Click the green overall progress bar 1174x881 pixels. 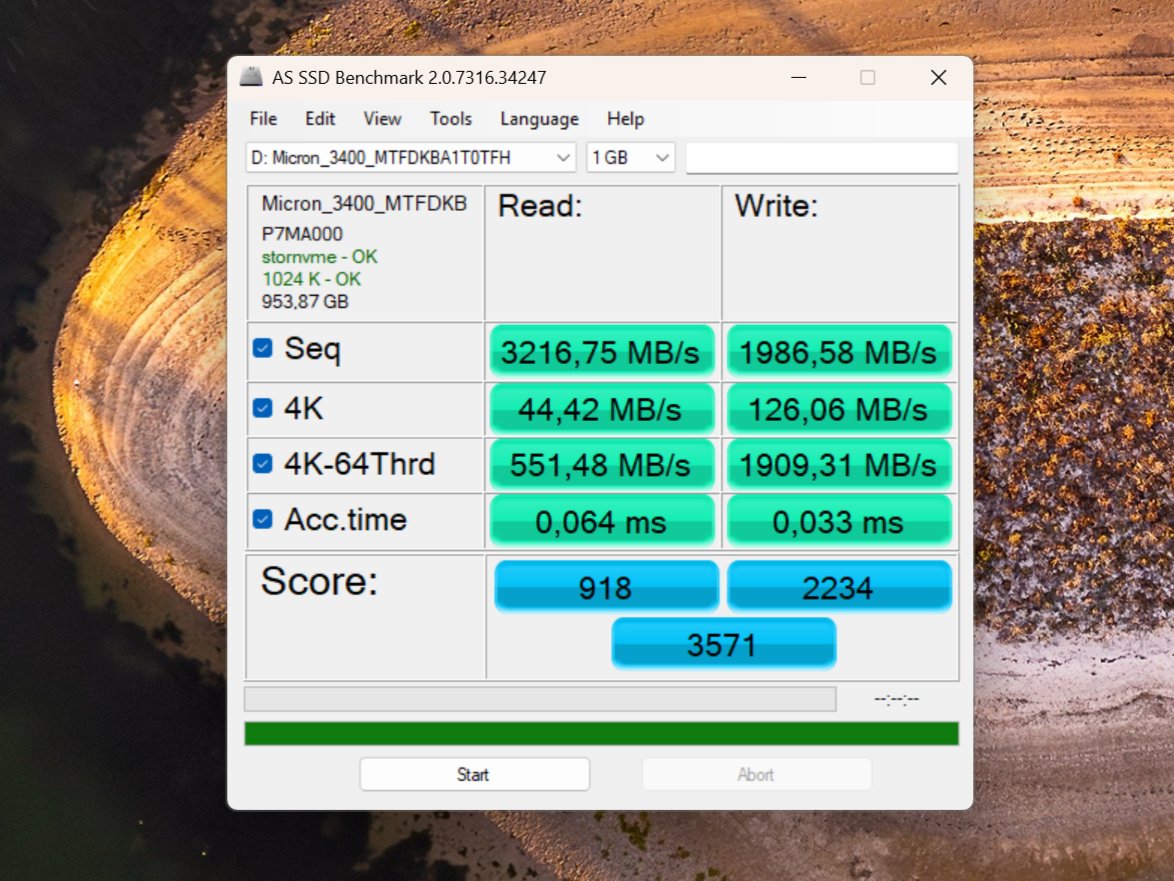click(x=601, y=734)
